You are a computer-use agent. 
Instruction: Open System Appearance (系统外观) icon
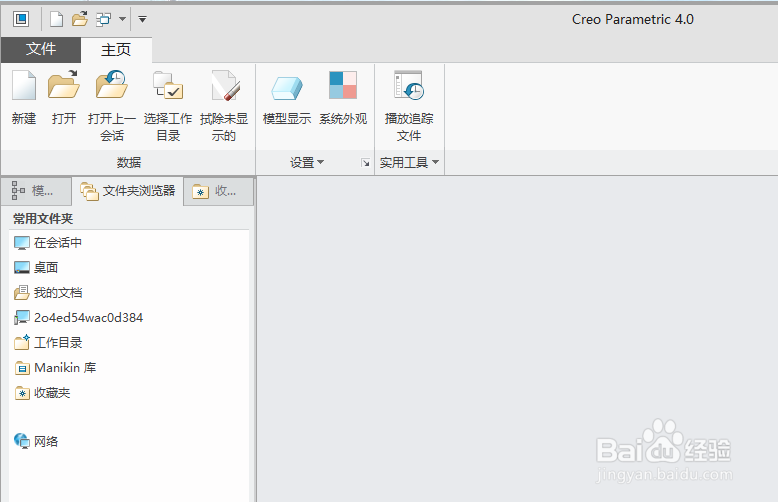pos(343,85)
